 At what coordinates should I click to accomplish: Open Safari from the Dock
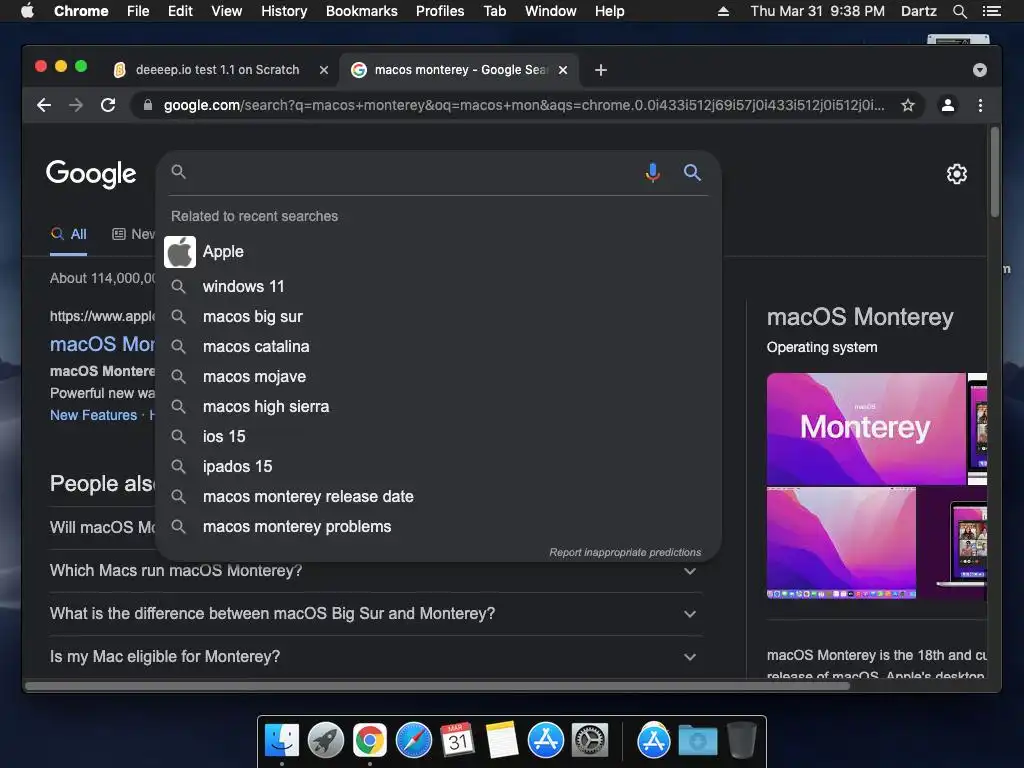(x=414, y=740)
